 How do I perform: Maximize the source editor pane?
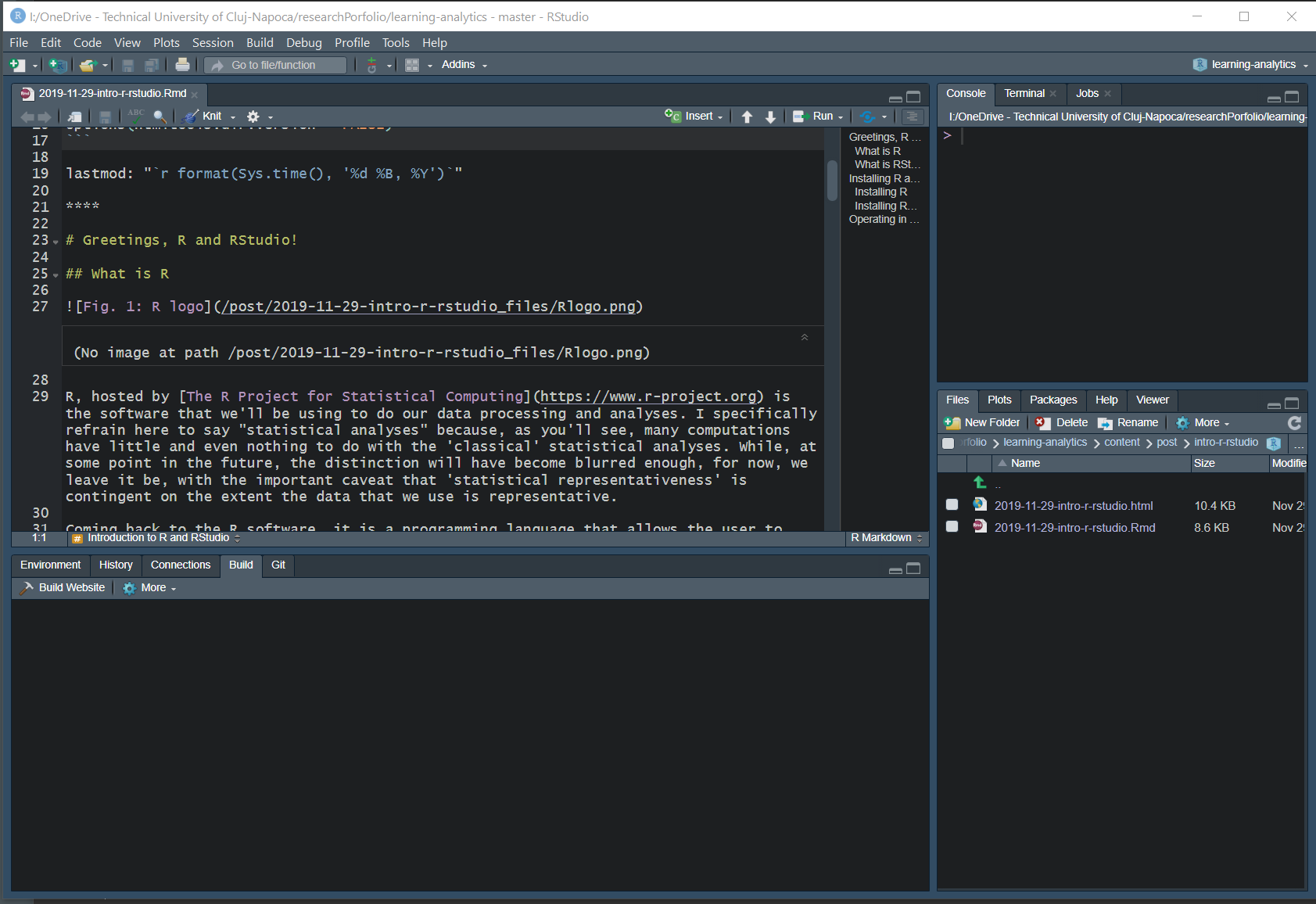[x=913, y=97]
